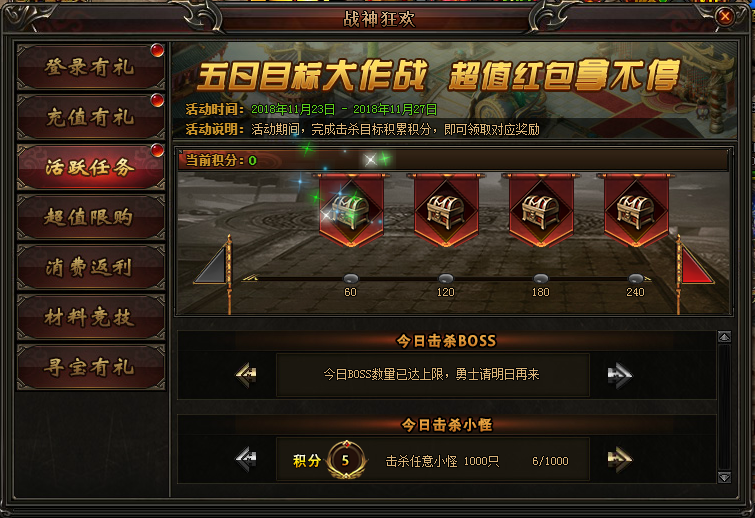This screenshot has width=755, height=518.
Task: Open the 消费返利 tab
Action: (x=91, y=267)
